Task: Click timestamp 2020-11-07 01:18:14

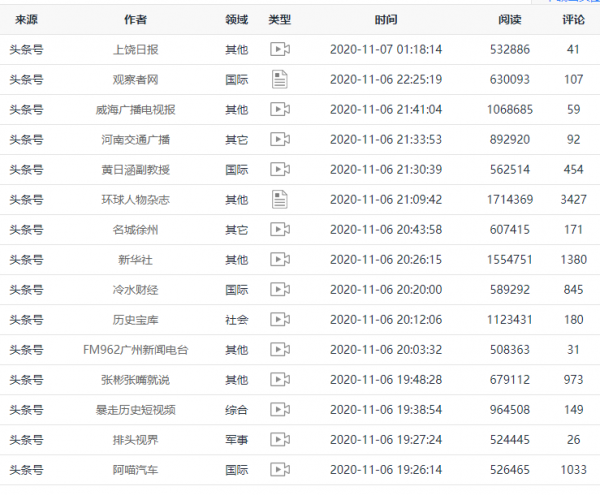Action: click(x=386, y=49)
